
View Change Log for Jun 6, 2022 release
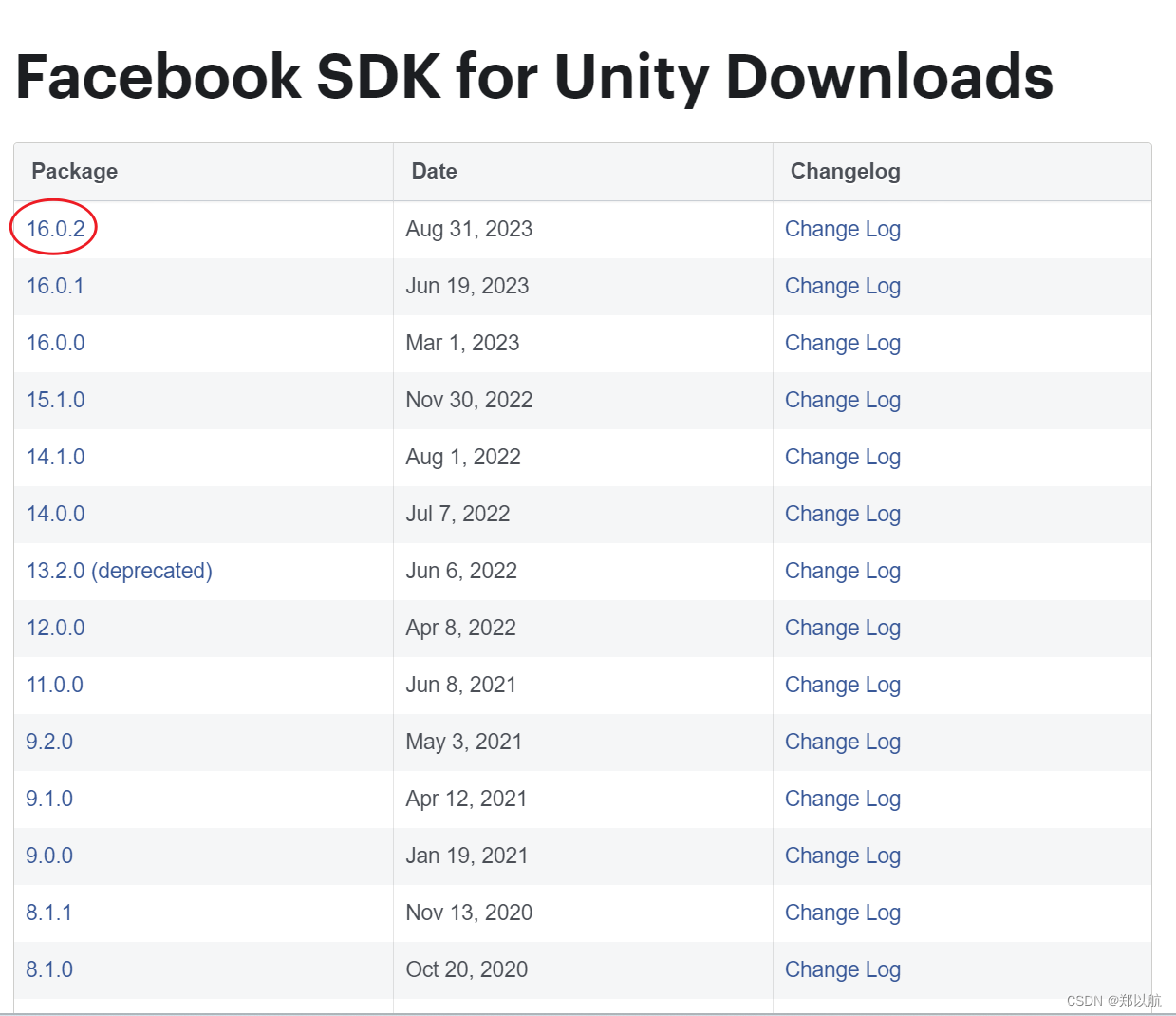click(x=843, y=572)
